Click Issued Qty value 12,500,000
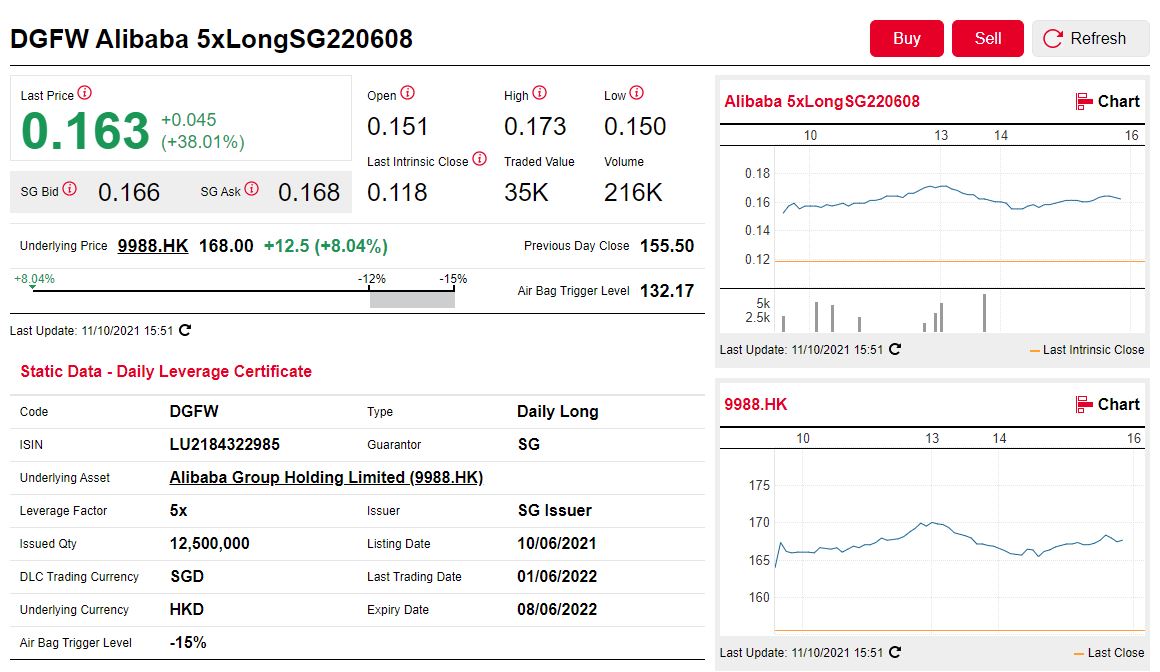The width and height of the screenshot is (1160, 672). [x=209, y=544]
